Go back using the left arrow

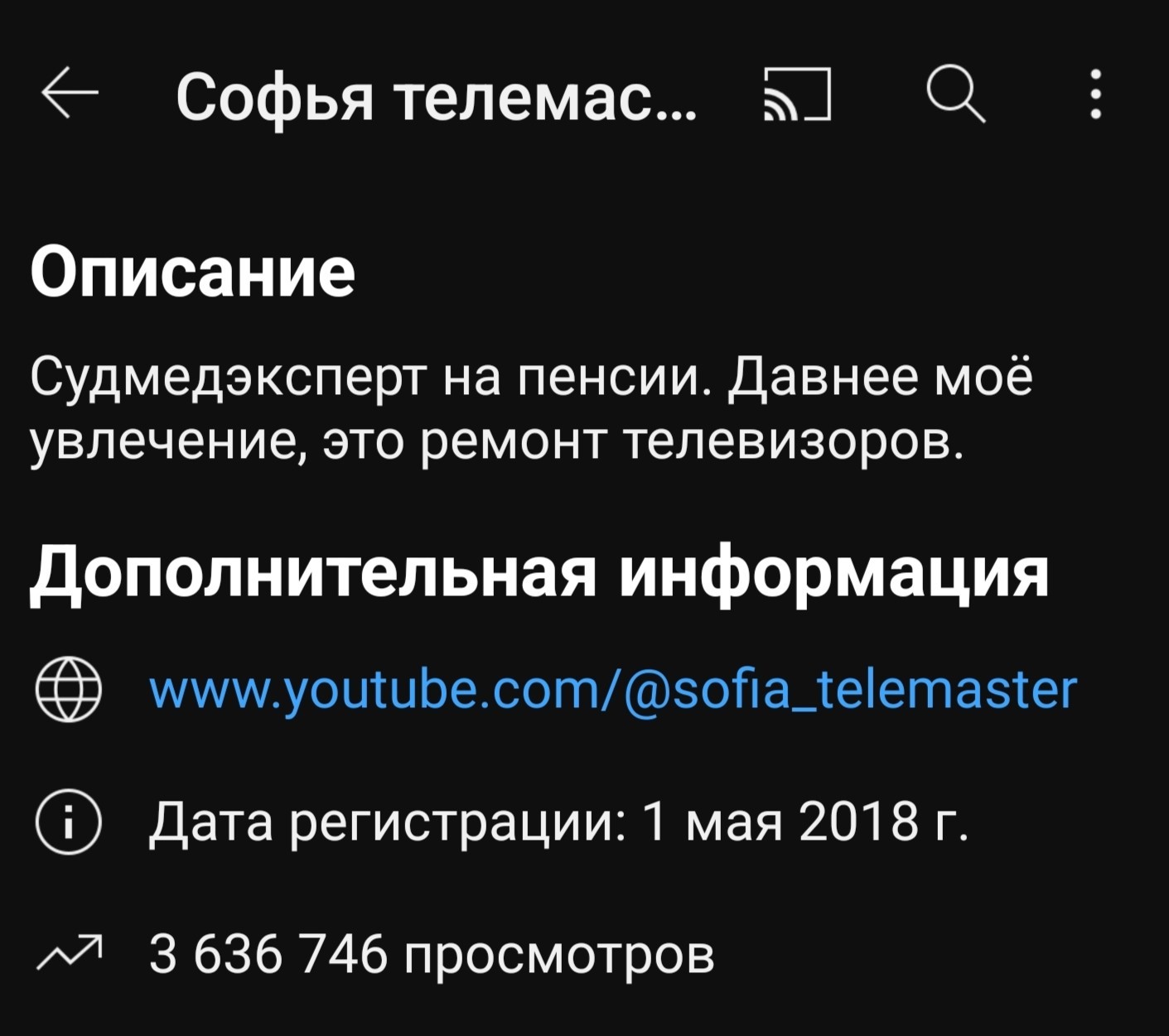(x=70, y=93)
